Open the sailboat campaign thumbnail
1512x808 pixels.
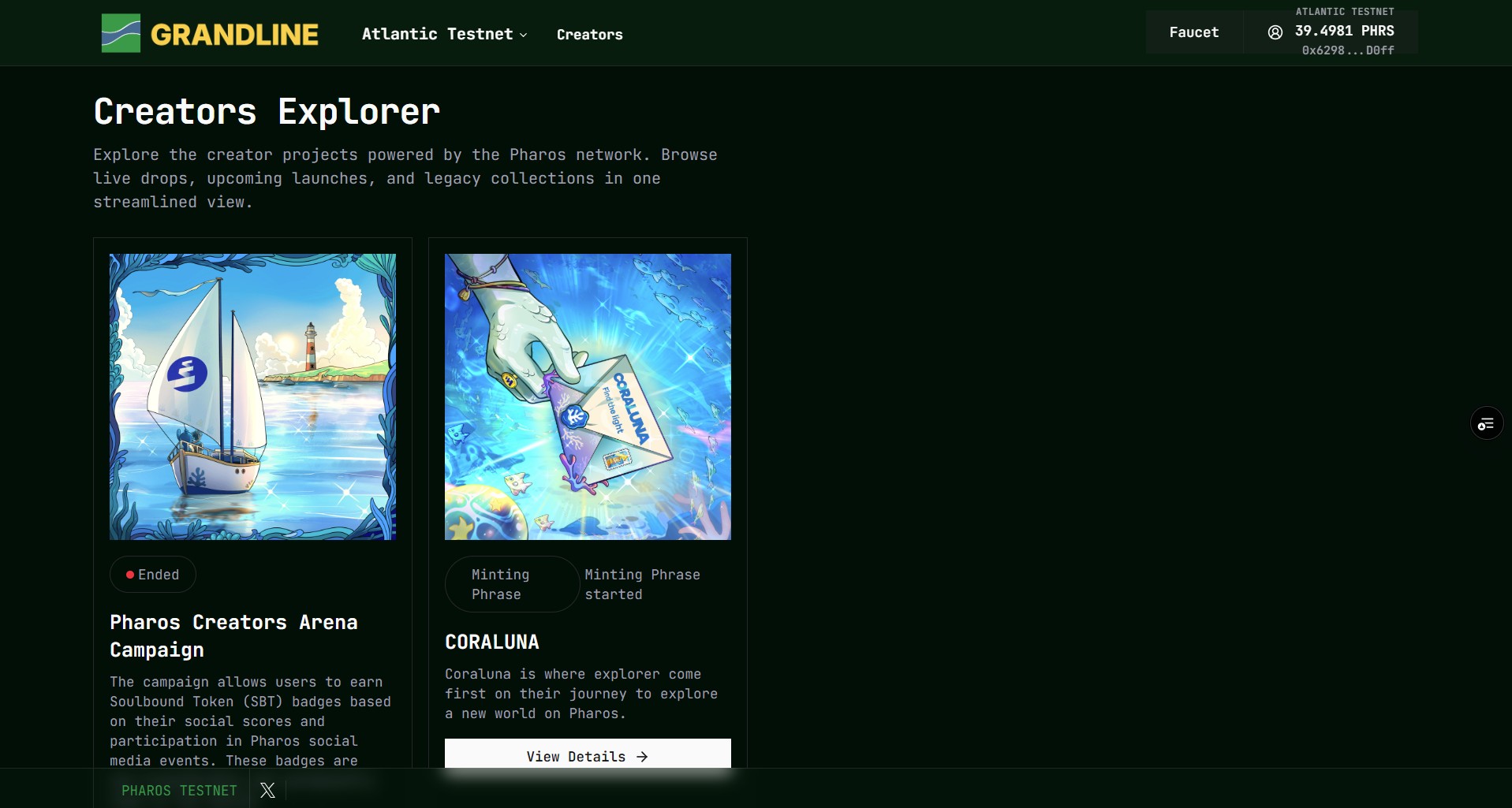click(x=252, y=397)
